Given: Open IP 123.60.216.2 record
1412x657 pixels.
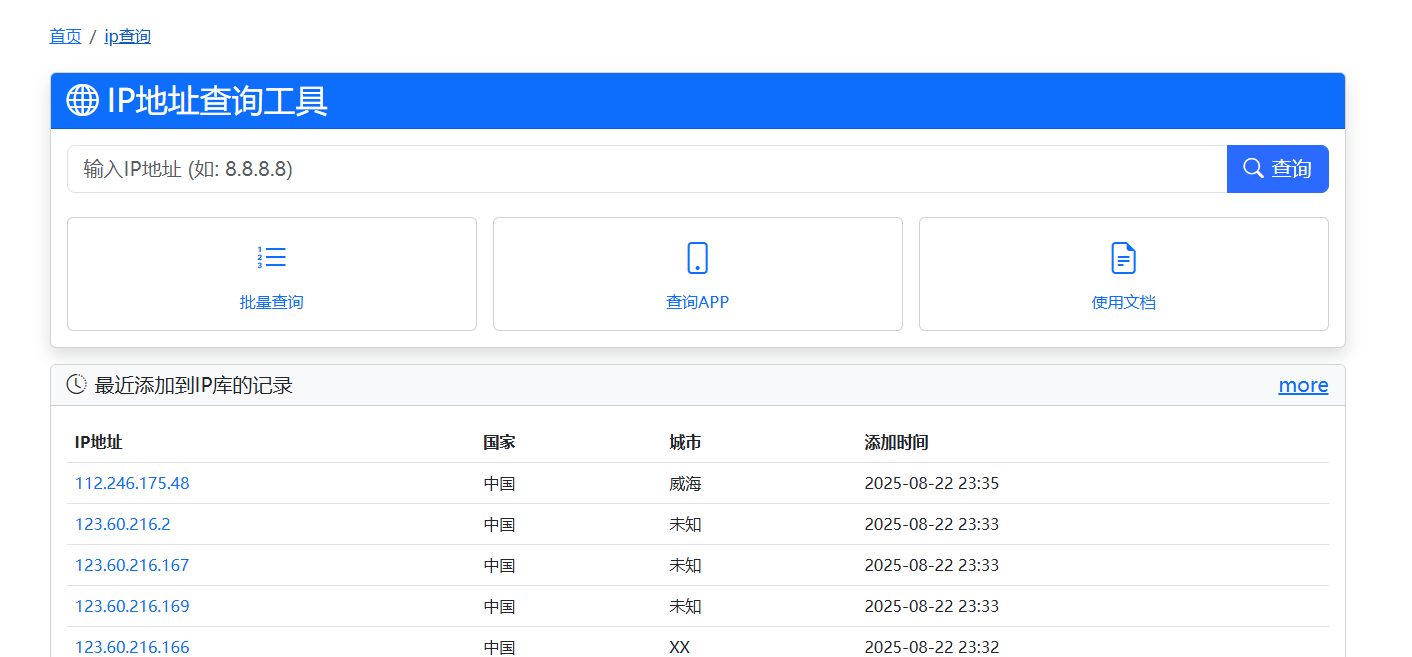Looking at the screenshot, I should pos(123,524).
